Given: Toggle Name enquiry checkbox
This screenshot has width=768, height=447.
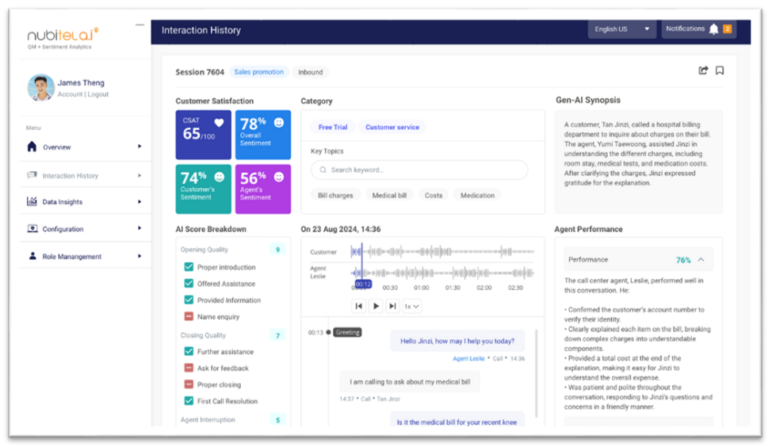Looking at the screenshot, I should 189,316.
